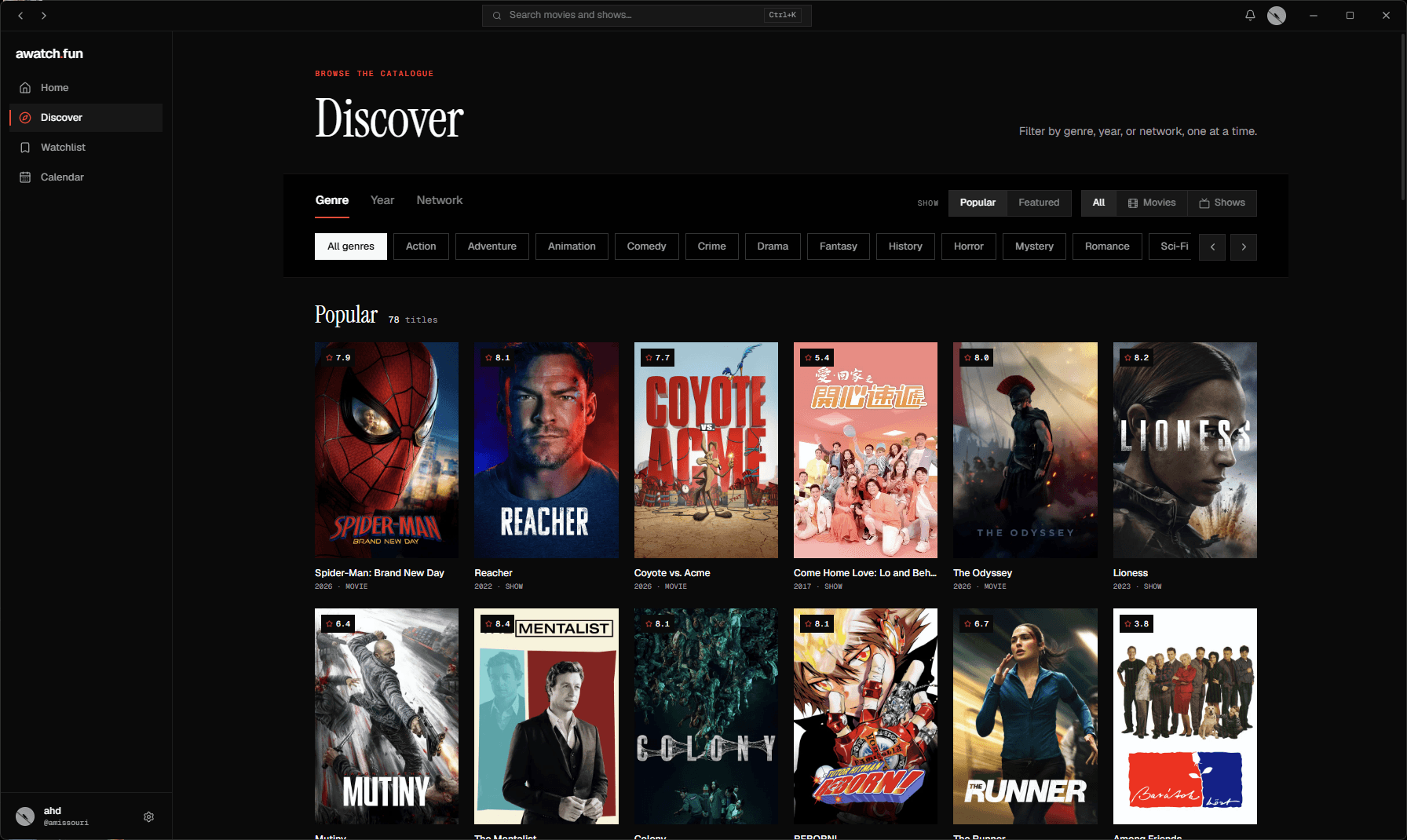The width and height of the screenshot is (1407, 840).
Task: Filter type to All
Action: [x=1098, y=203]
